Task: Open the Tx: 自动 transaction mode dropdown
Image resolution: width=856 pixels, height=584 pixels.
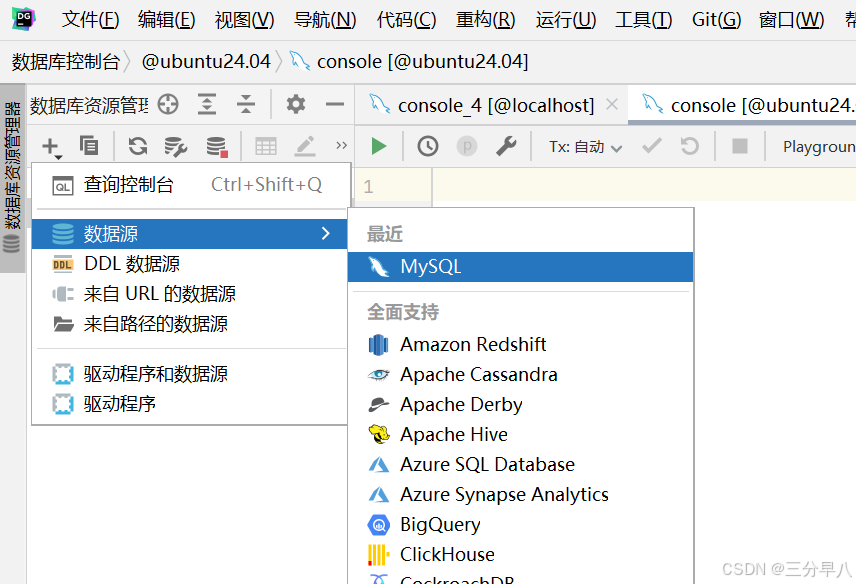Action: click(x=585, y=147)
